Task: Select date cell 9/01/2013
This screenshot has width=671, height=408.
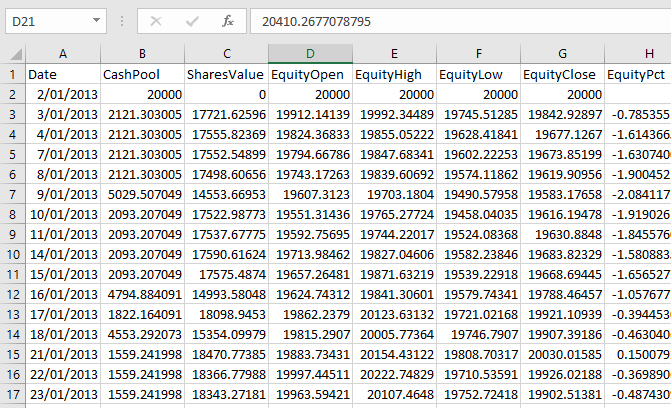Action: coord(63,194)
